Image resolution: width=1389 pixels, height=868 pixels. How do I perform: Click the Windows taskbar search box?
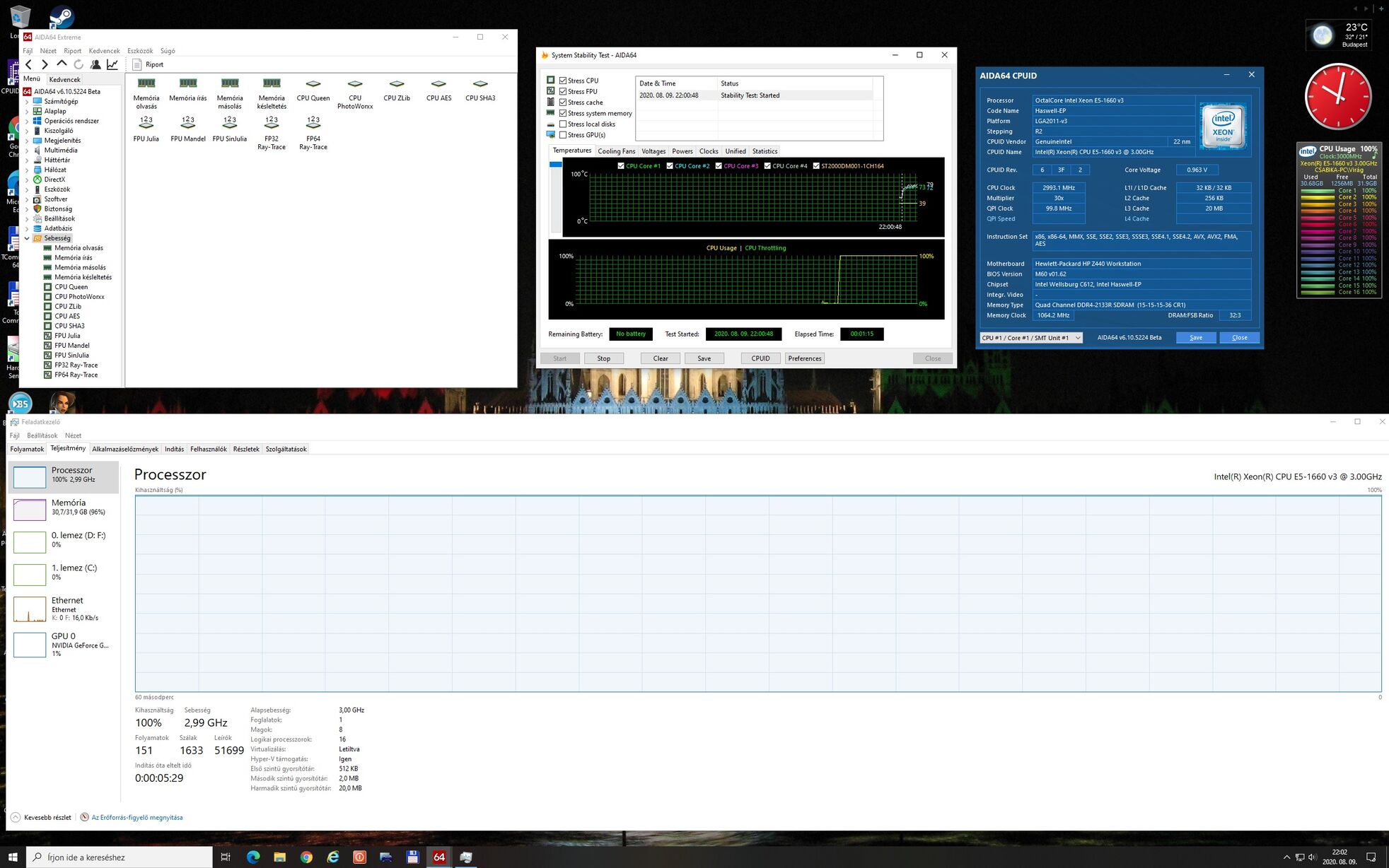120,857
